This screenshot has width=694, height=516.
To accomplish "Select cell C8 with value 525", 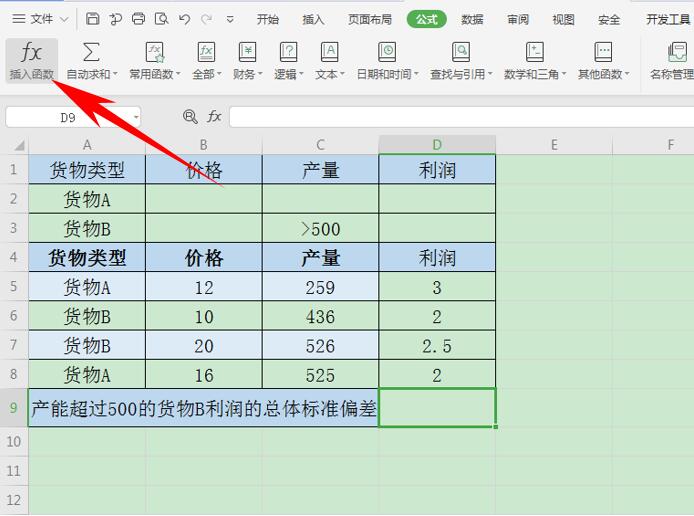I will pyautogui.click(x=320, y=374).
